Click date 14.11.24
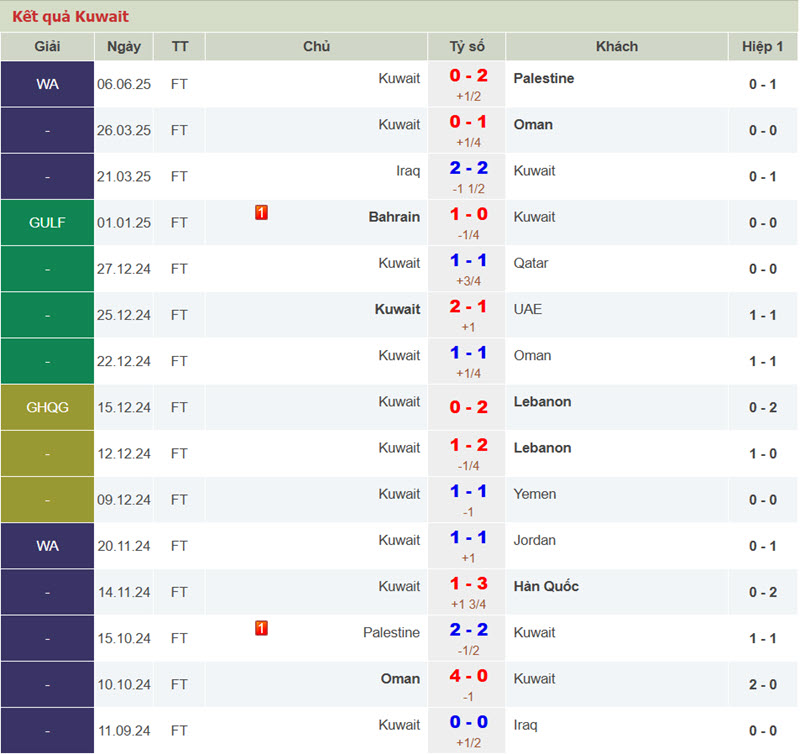The width and height of the screenshot is (800, 754). [124, 592]
